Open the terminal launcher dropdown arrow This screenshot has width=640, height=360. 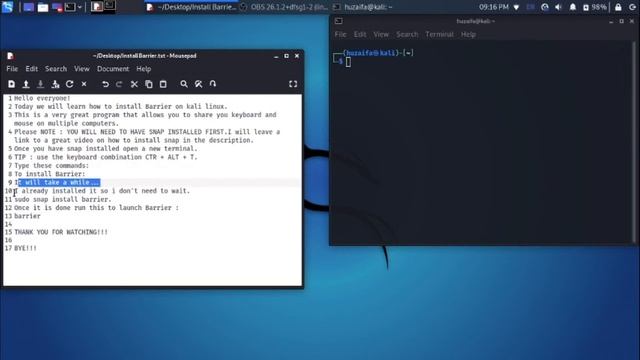tap(80, 7)
